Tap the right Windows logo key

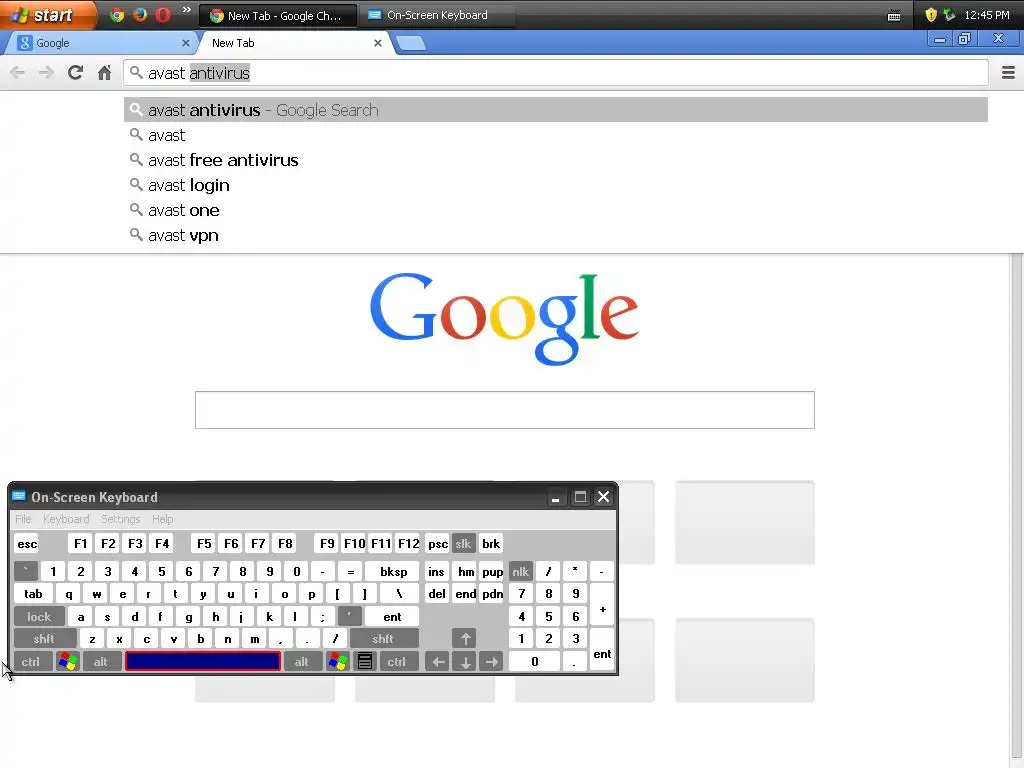pyautogui.click(x=338, y=662)
